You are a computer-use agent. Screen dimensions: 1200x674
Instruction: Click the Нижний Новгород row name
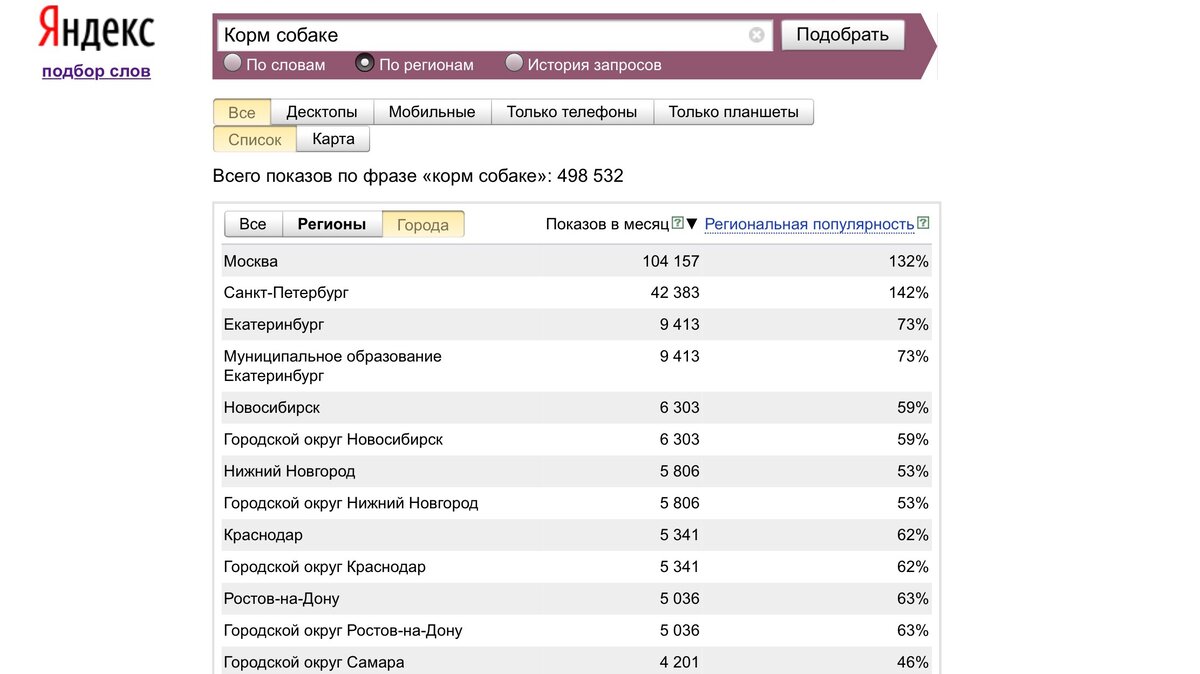[x=290, y=471]
